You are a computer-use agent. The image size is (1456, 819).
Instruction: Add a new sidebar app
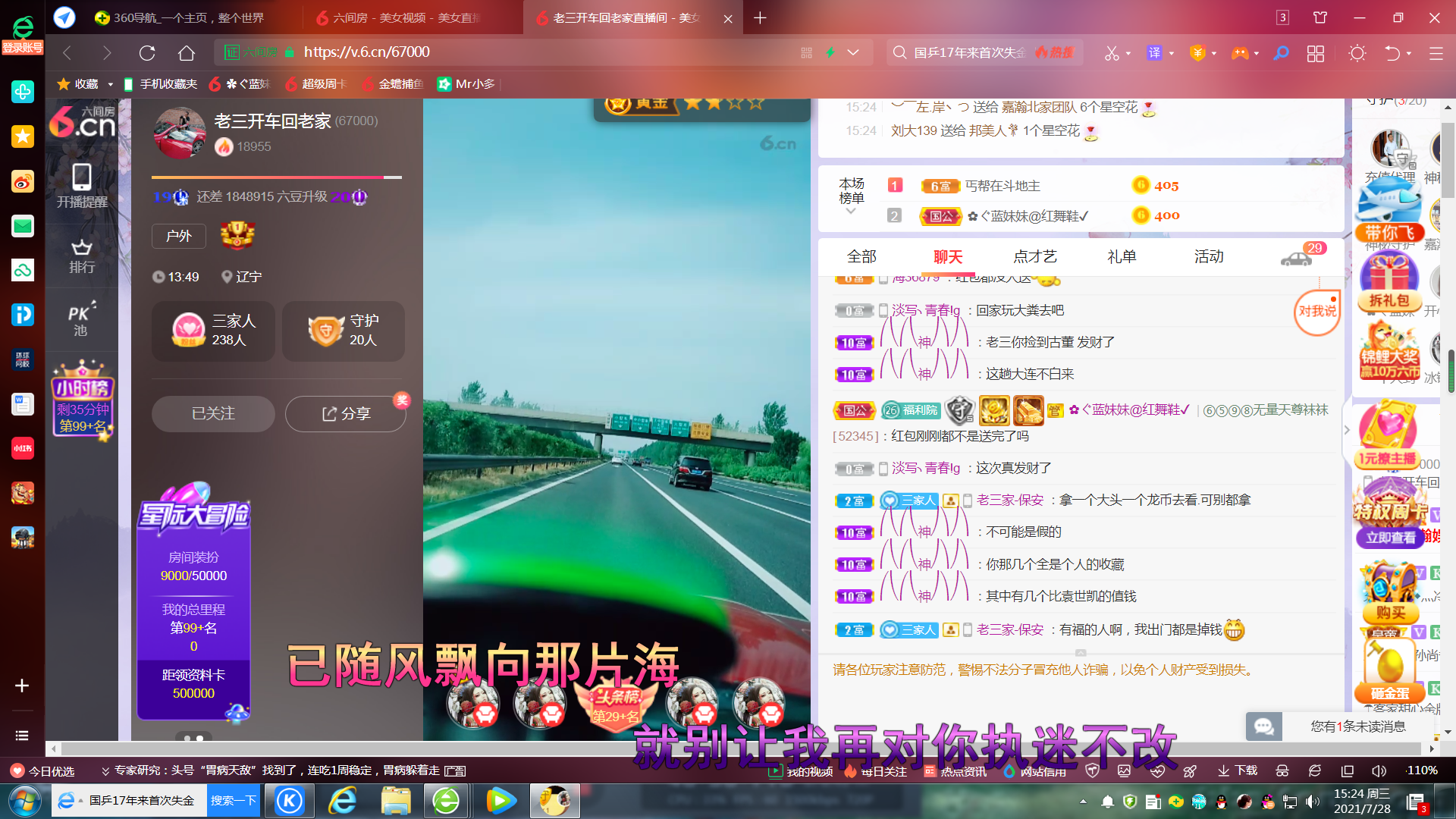tap(22, 686)
